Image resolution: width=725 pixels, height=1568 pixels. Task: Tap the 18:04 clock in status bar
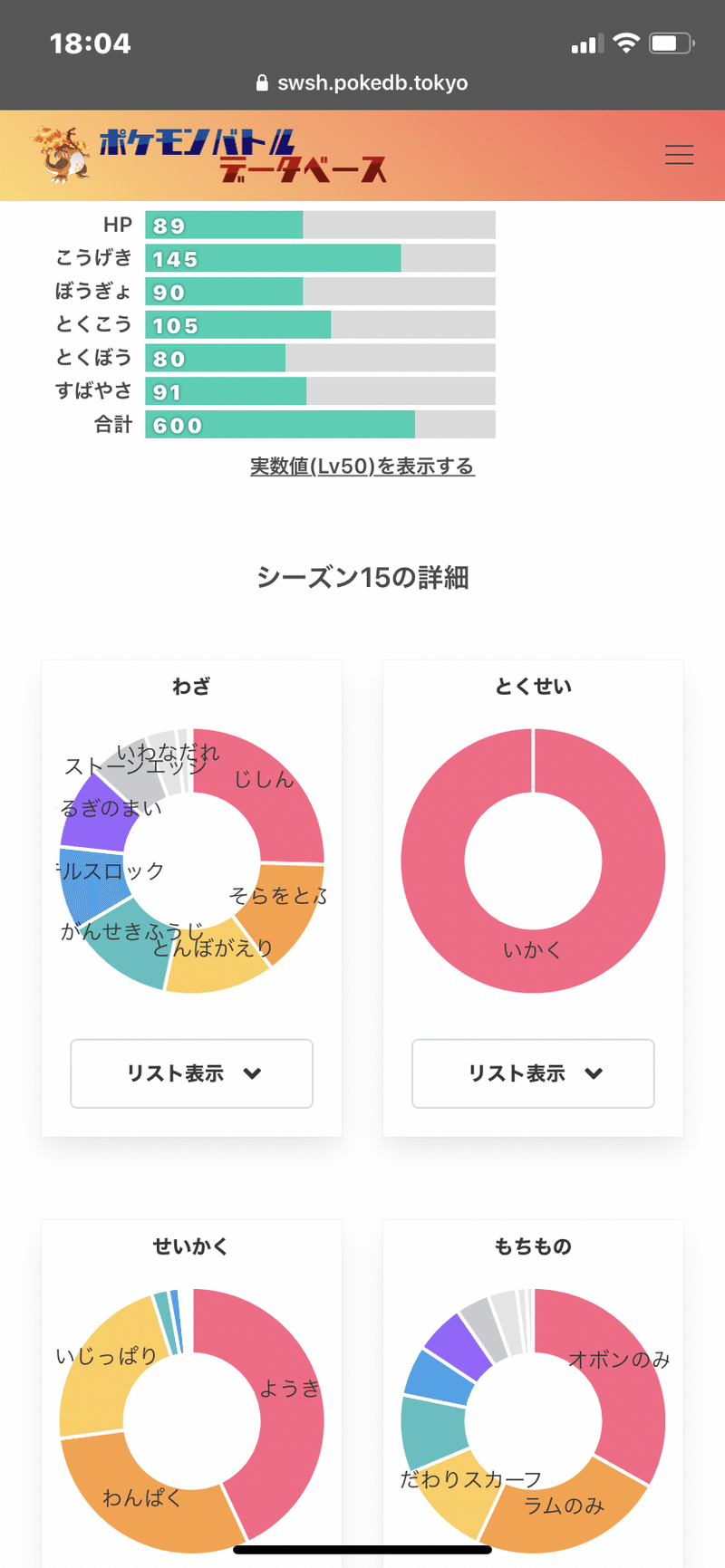point(90,43)
